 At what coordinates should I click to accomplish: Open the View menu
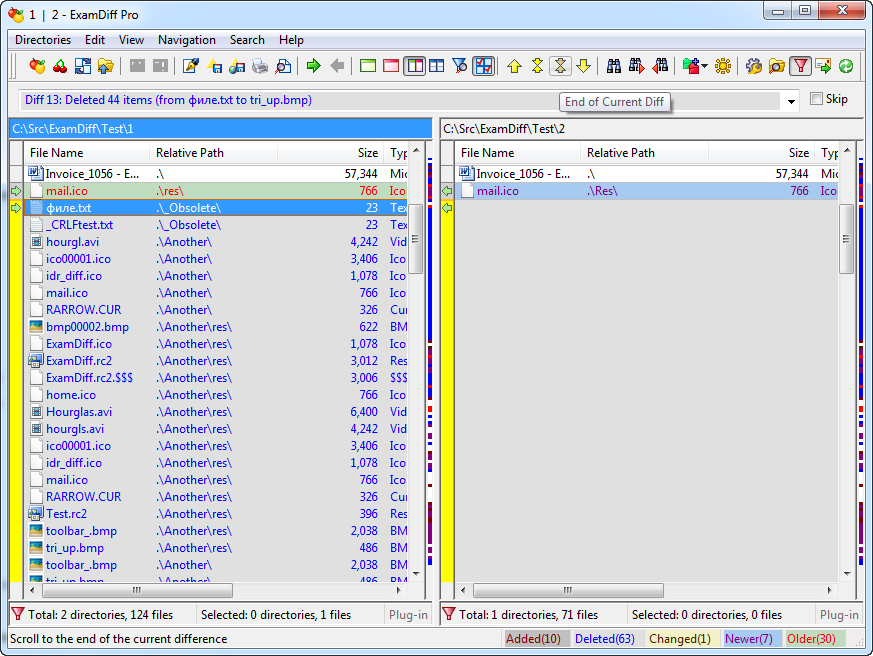[x=131, y=40]
